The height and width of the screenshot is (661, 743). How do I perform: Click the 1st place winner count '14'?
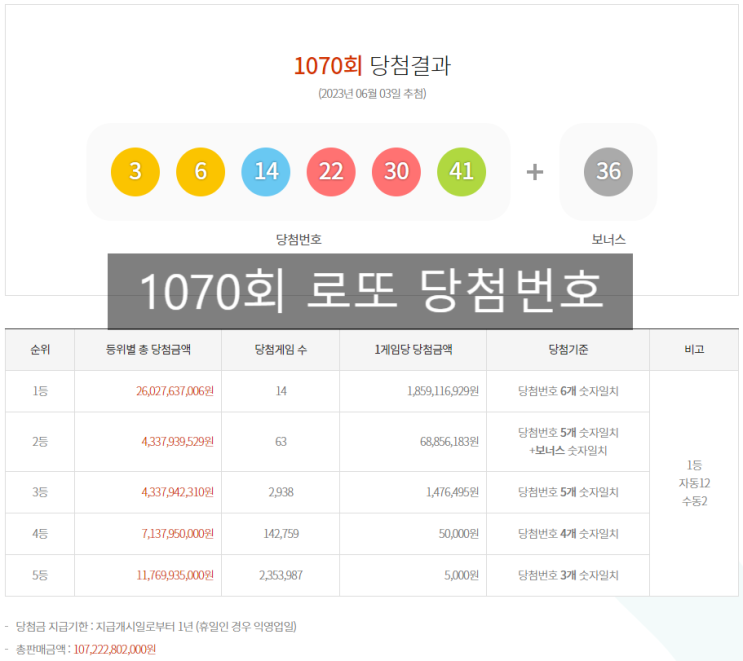coord(281,391)
